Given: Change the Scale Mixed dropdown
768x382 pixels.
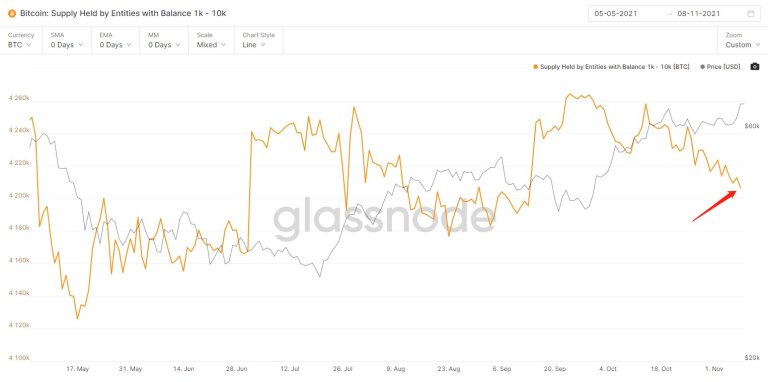Looking at the screenshot, I should [x=212, y=40].
